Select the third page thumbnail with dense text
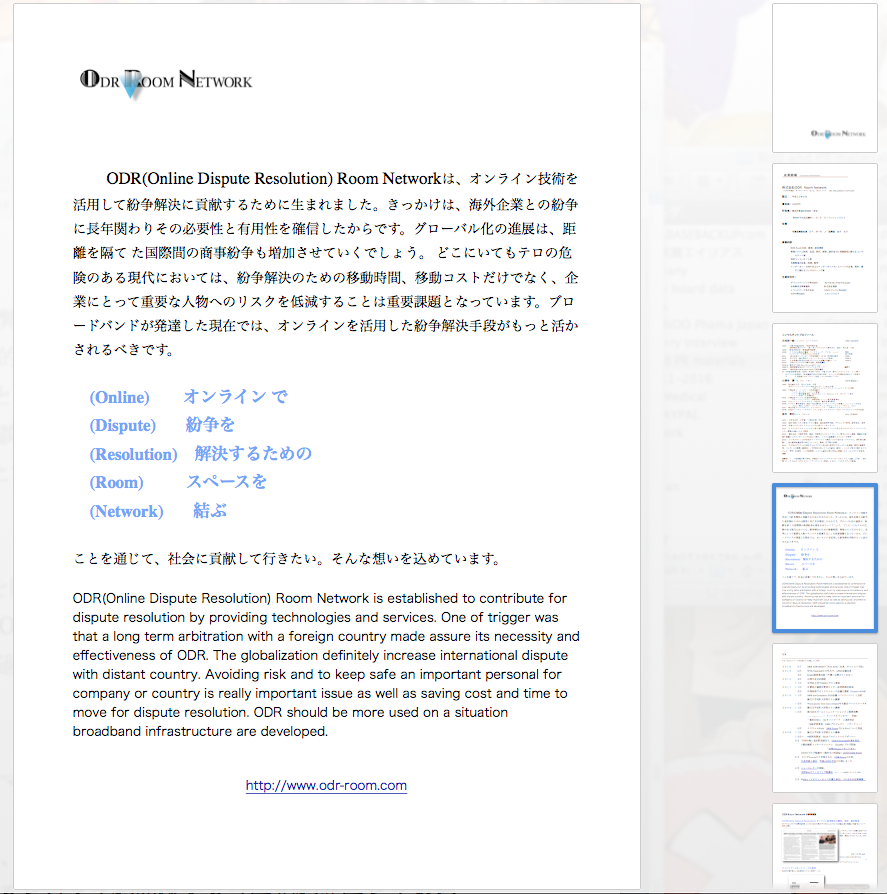Image resolution: width=887 pixels, height=894 pixels. (x=824, y=398)
